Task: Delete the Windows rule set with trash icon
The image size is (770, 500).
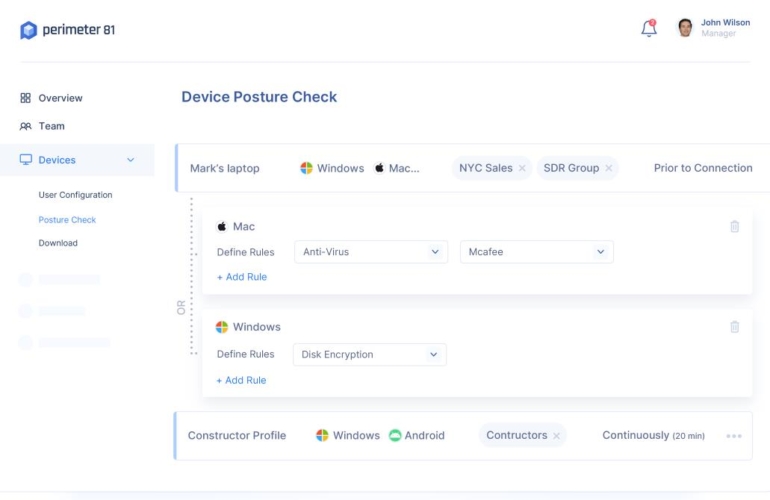Action: [x=735, y=327]
